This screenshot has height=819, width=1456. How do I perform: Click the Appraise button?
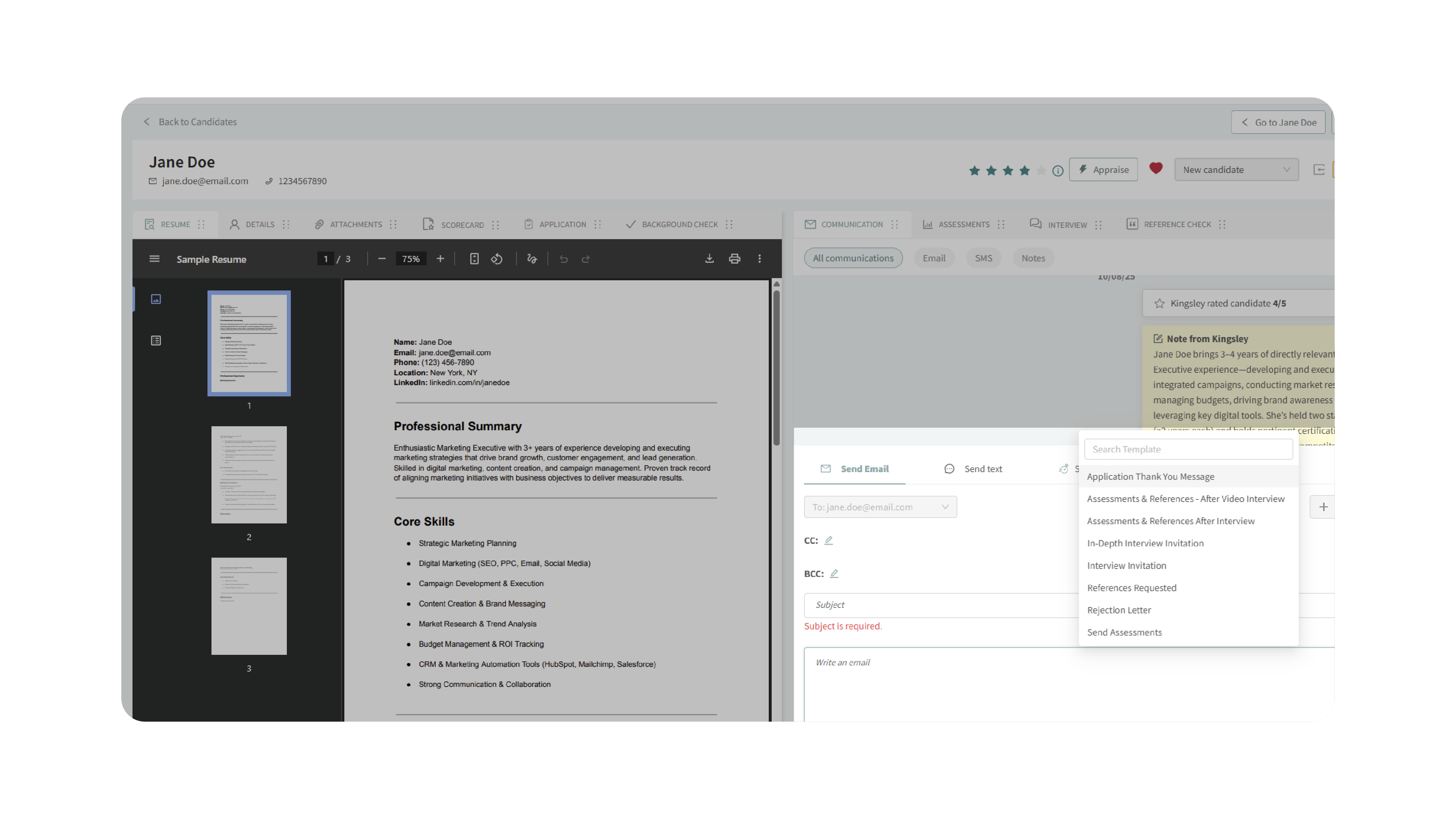click(x=1103, y=170)
